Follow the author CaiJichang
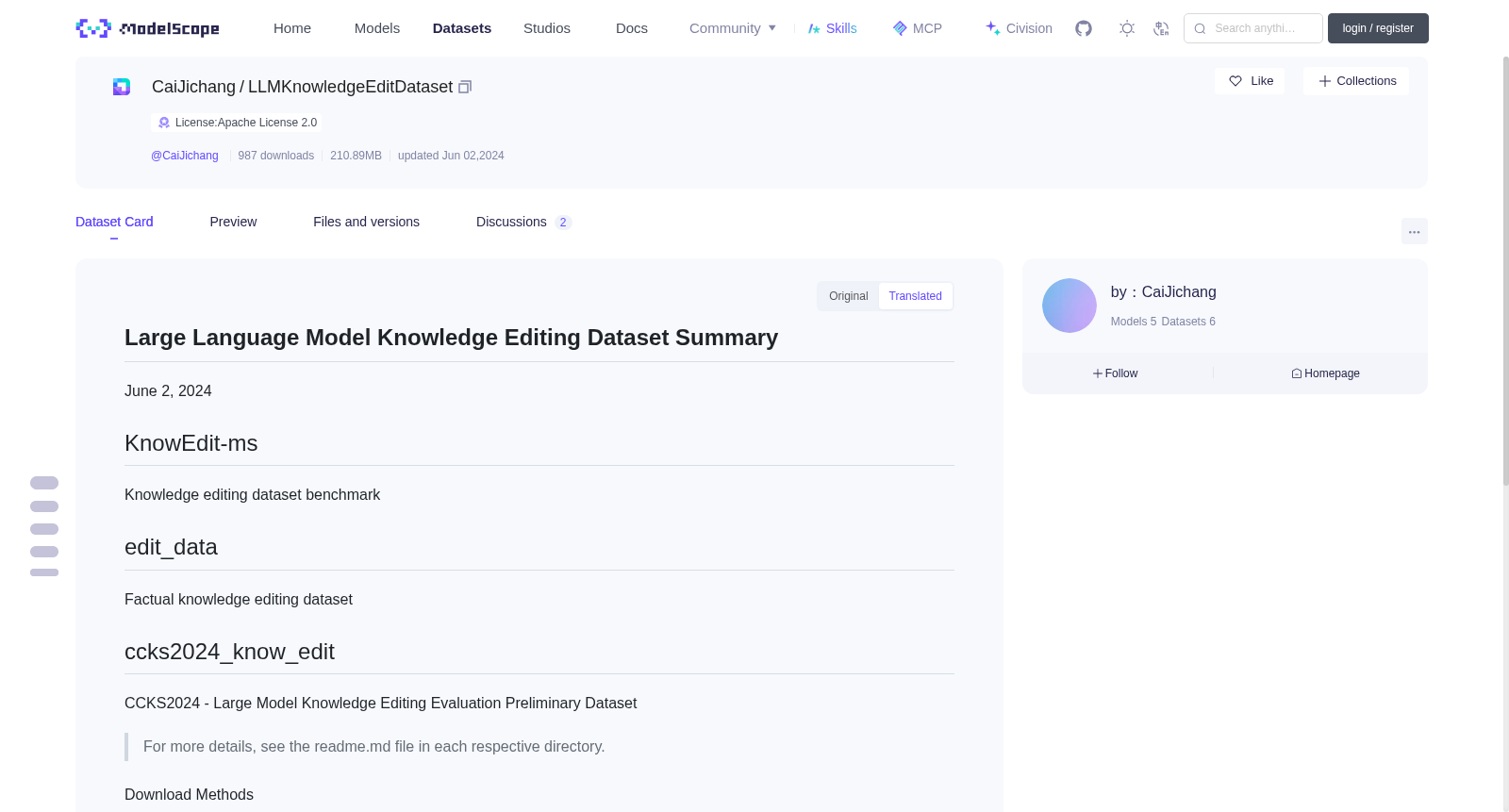The image size is (1509, 812). (1116, 373)
